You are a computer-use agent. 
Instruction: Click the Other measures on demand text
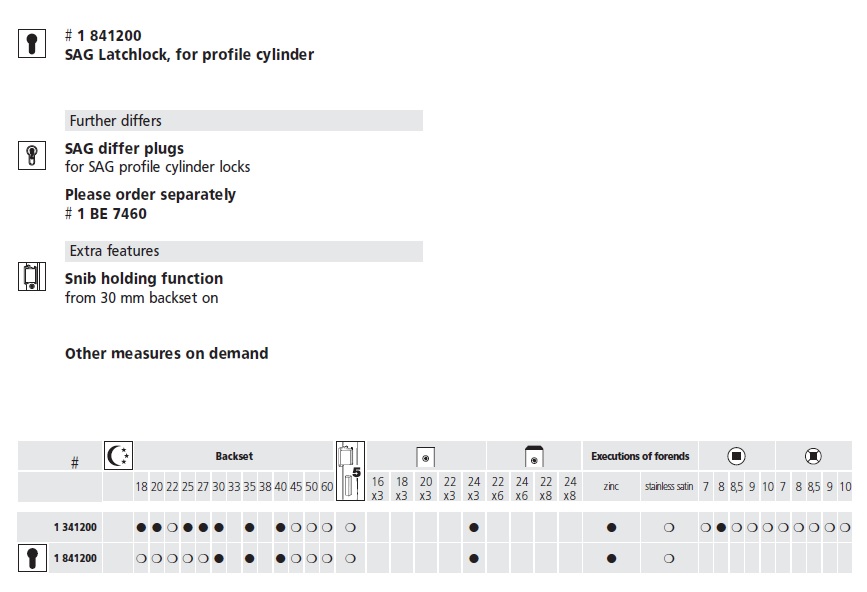click(166, 353)
